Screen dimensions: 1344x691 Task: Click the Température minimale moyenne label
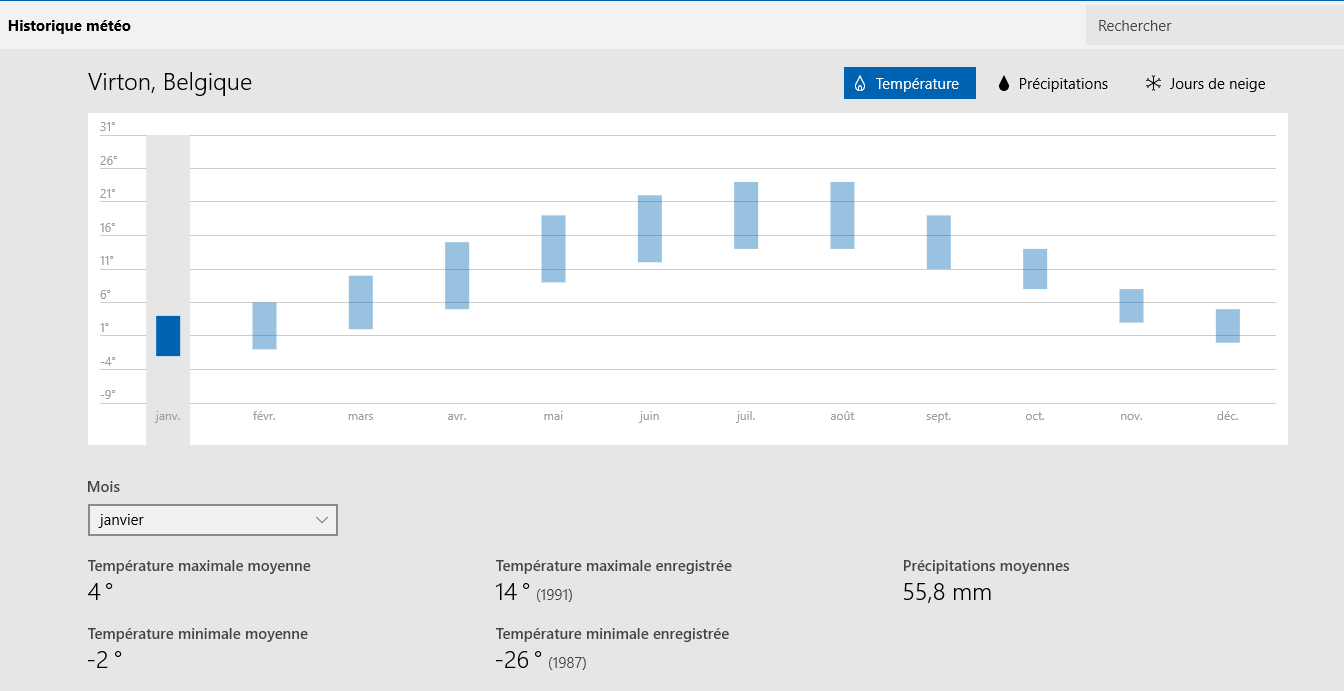tap(198, 634)
